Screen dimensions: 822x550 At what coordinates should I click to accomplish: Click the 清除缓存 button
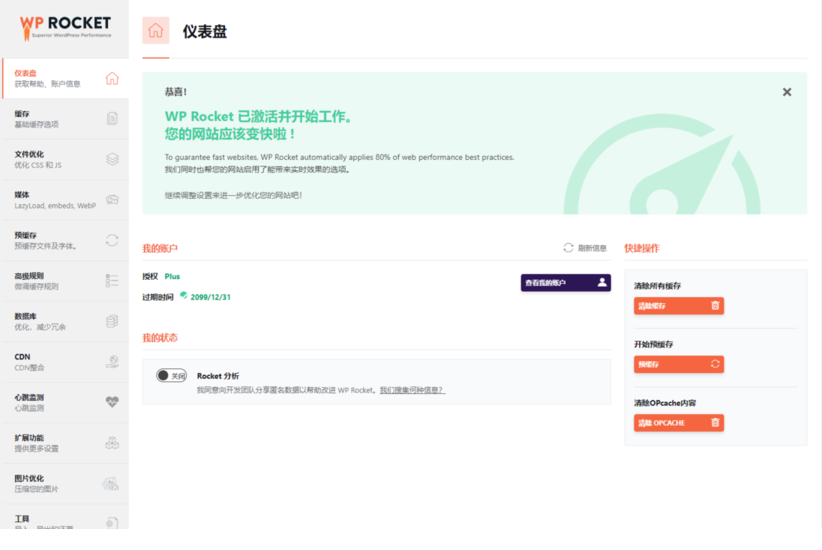[x=679, y=306]
